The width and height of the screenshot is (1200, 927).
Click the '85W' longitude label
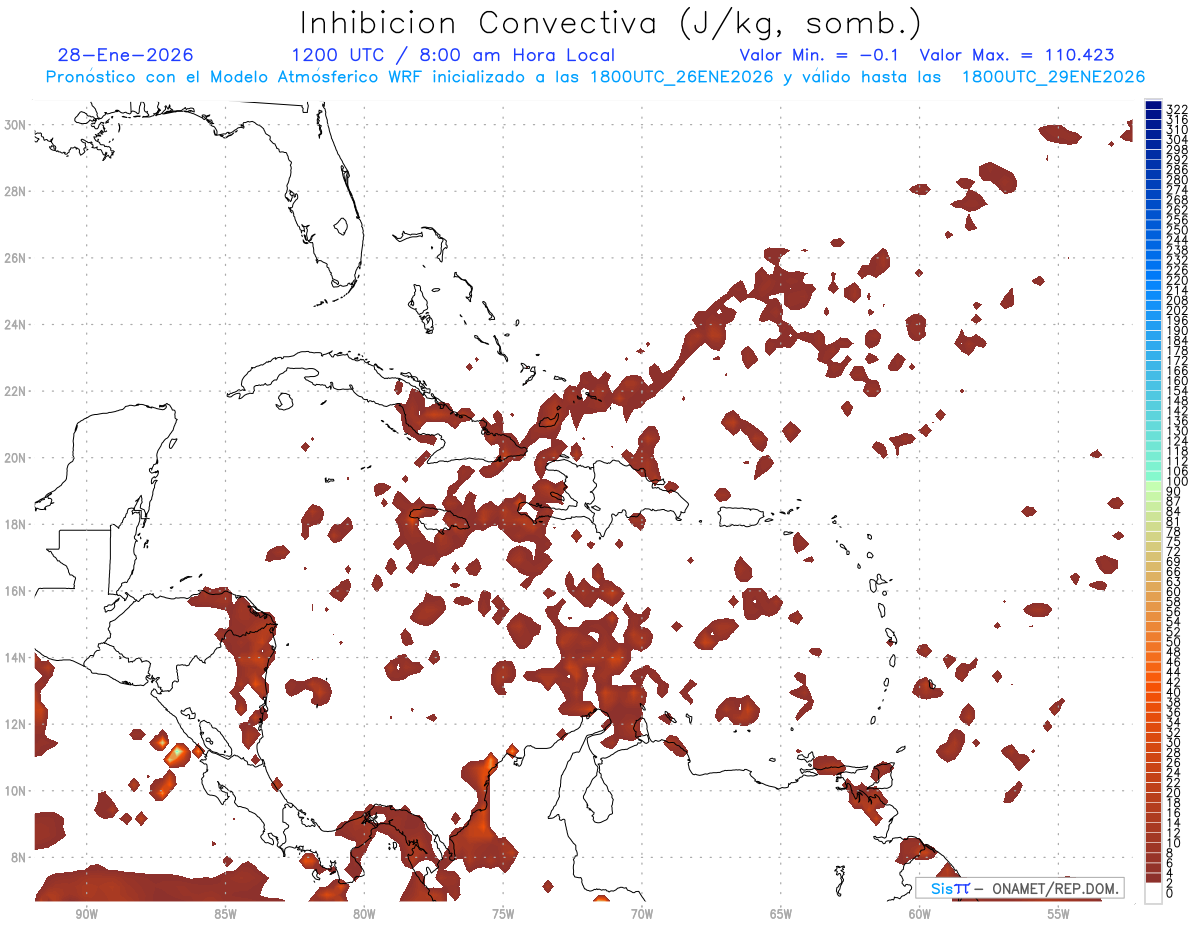click(x=225, y=915)
